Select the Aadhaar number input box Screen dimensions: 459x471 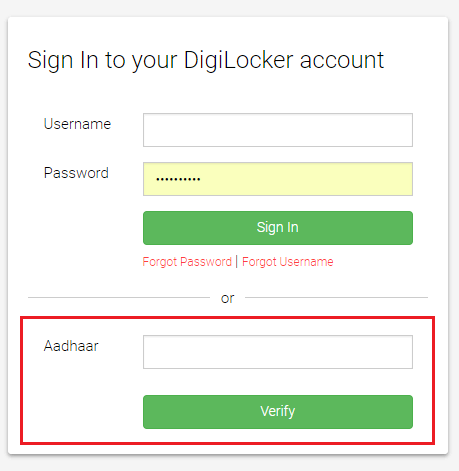[x=278, y=352]
